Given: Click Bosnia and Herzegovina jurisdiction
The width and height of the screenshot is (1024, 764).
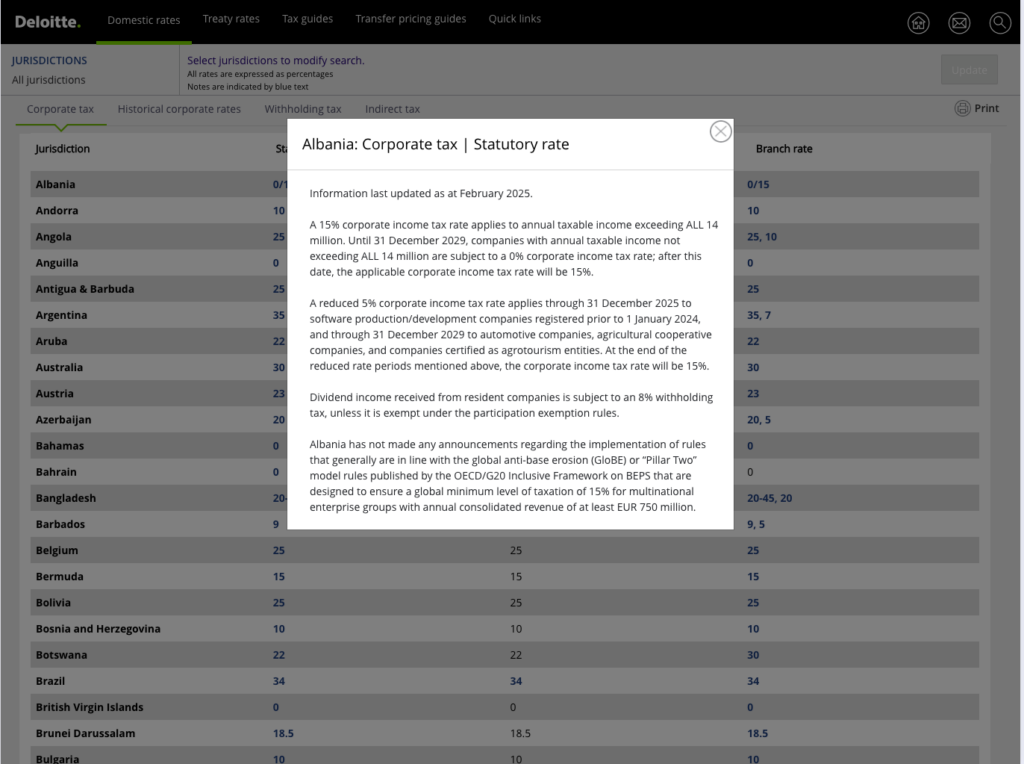Looking at the screenshot, I should pyautogui.click(x=98, y=629).
